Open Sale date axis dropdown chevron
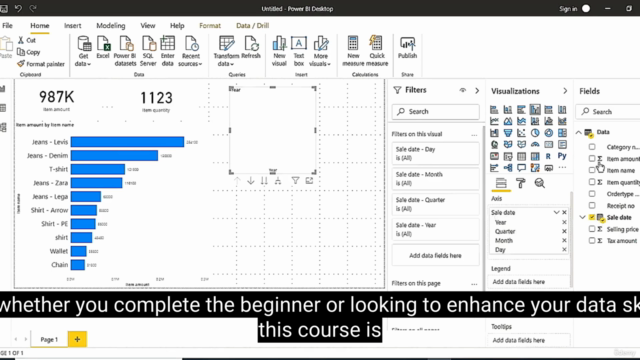640x360 pixels. point(556,212)
